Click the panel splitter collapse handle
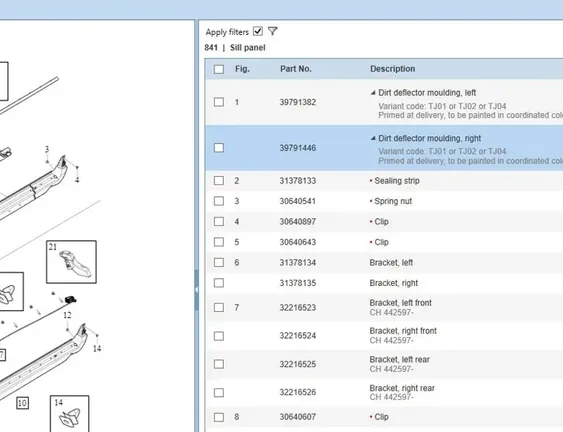 (196, 289)
